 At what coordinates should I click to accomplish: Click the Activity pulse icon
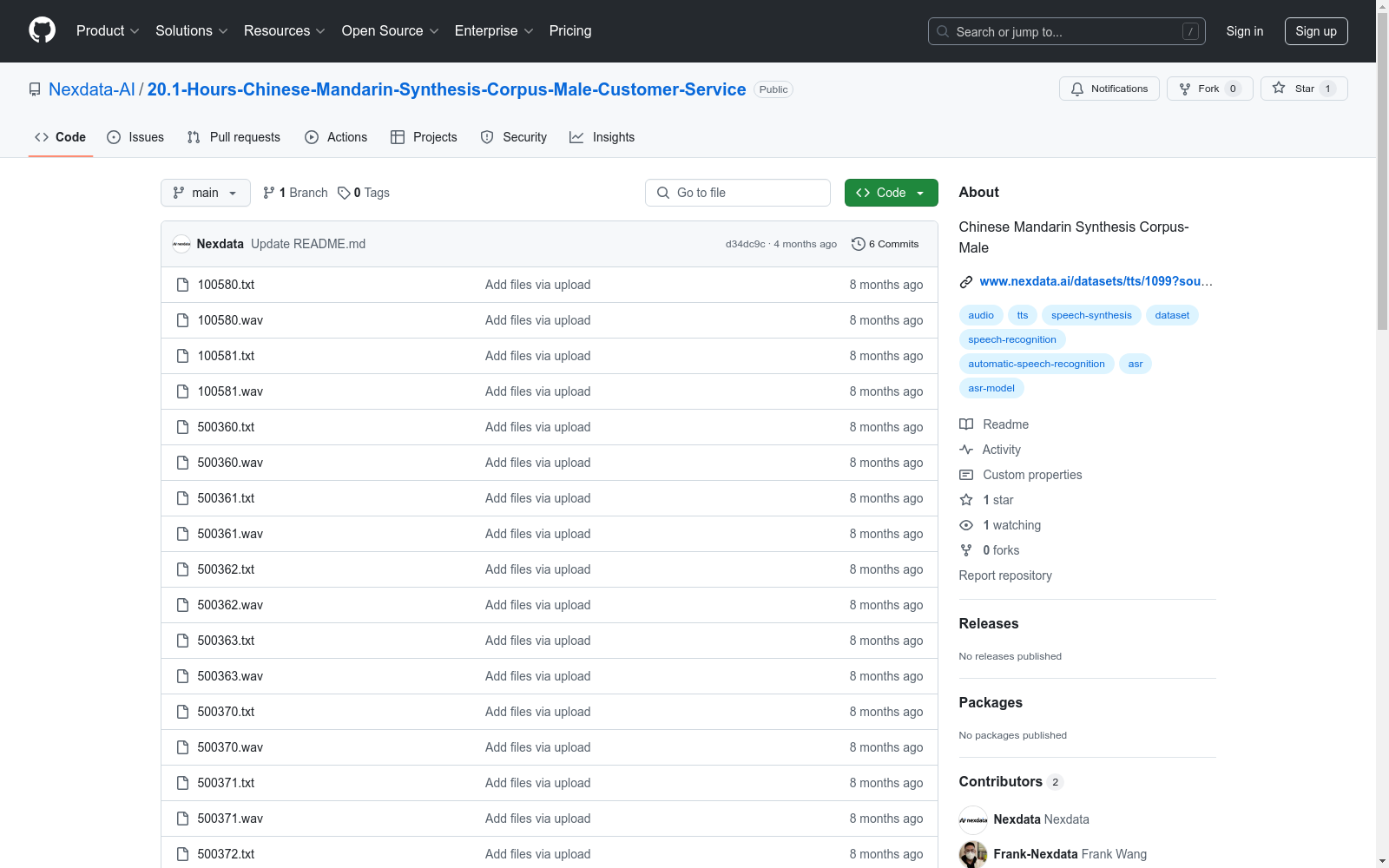click(966, 450)
